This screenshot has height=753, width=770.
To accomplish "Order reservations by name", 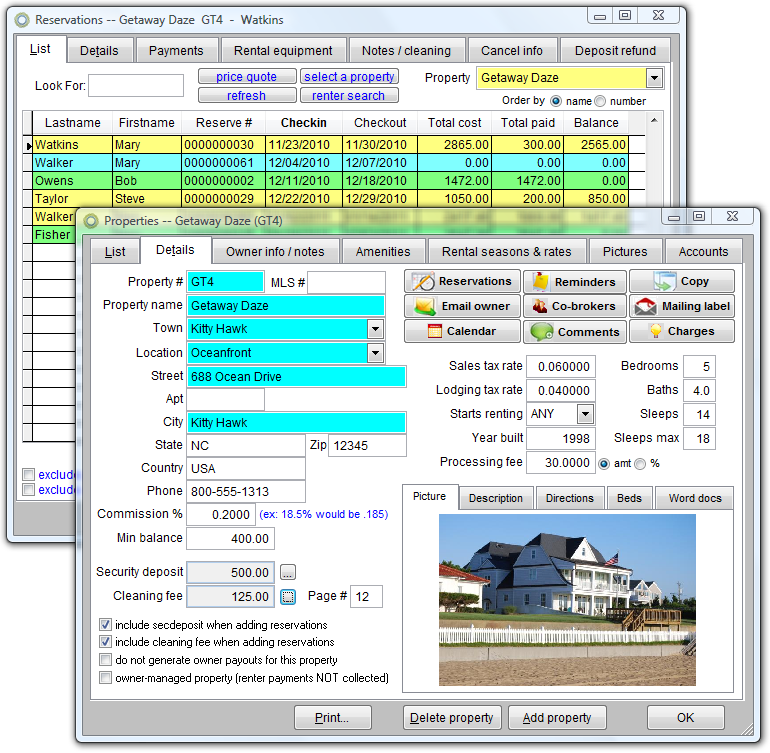I will coord(556,101).
